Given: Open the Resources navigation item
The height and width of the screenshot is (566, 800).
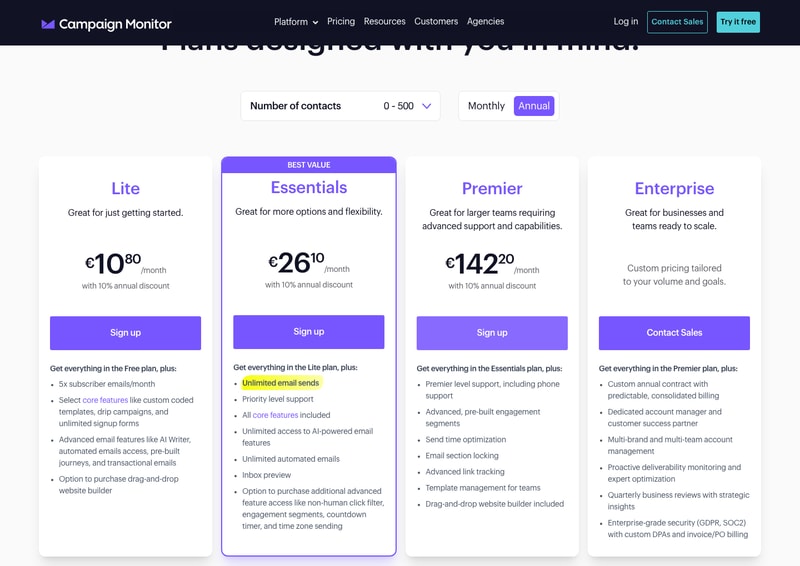Looking at the screenshot, I should 384,21.
